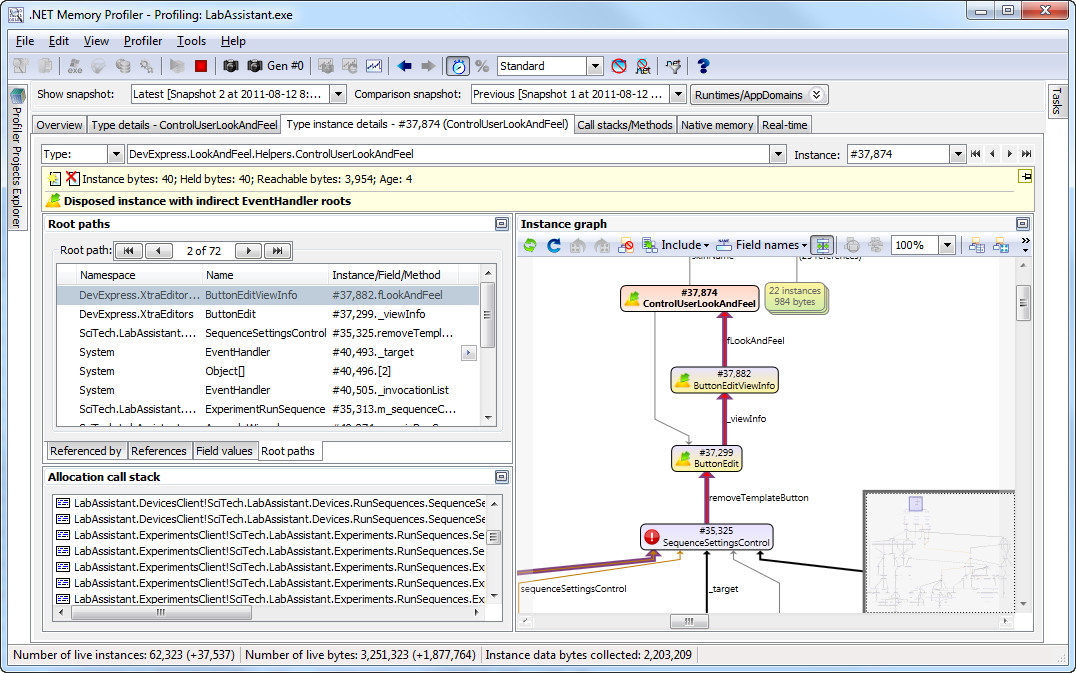This screenshot has height=673, width=1076.
Task: Maximize the Instance graph panel
Action: click(1022, 224)
